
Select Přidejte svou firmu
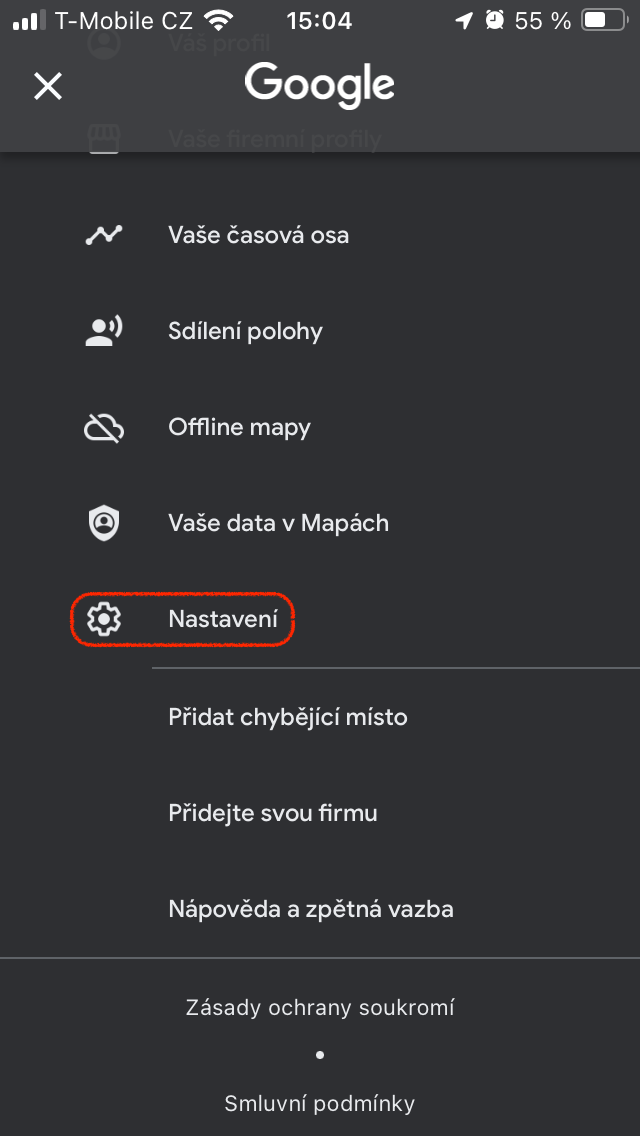[x=273, y=813]
